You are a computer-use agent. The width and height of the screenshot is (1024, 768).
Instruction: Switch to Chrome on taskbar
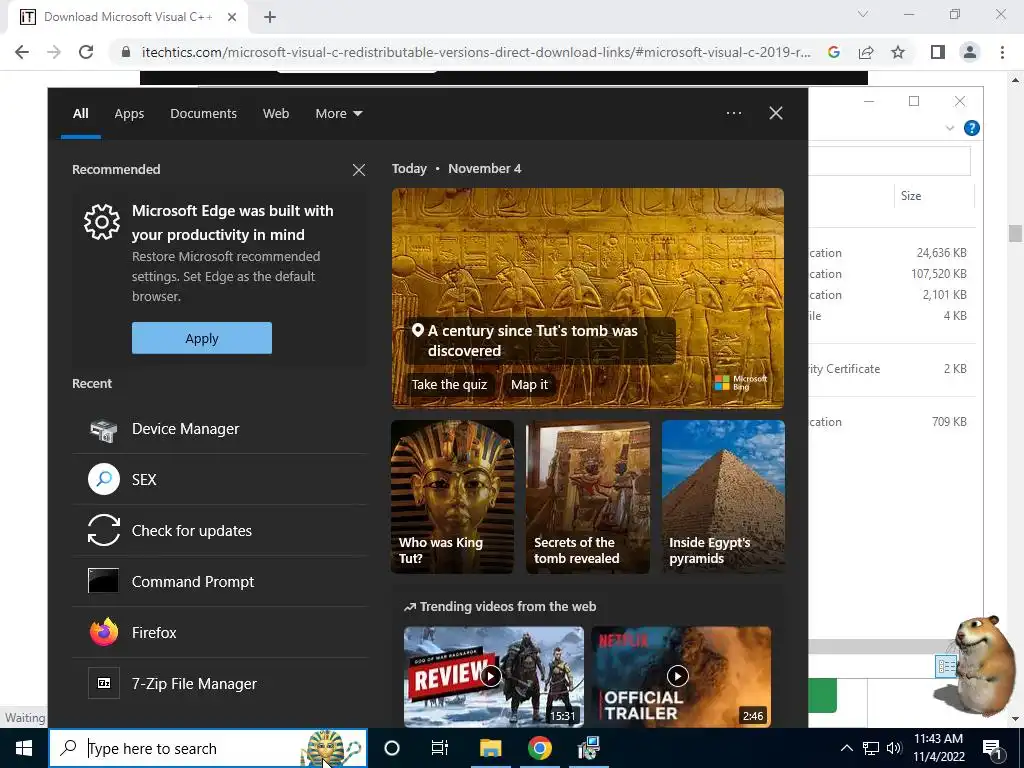point(539,748)
